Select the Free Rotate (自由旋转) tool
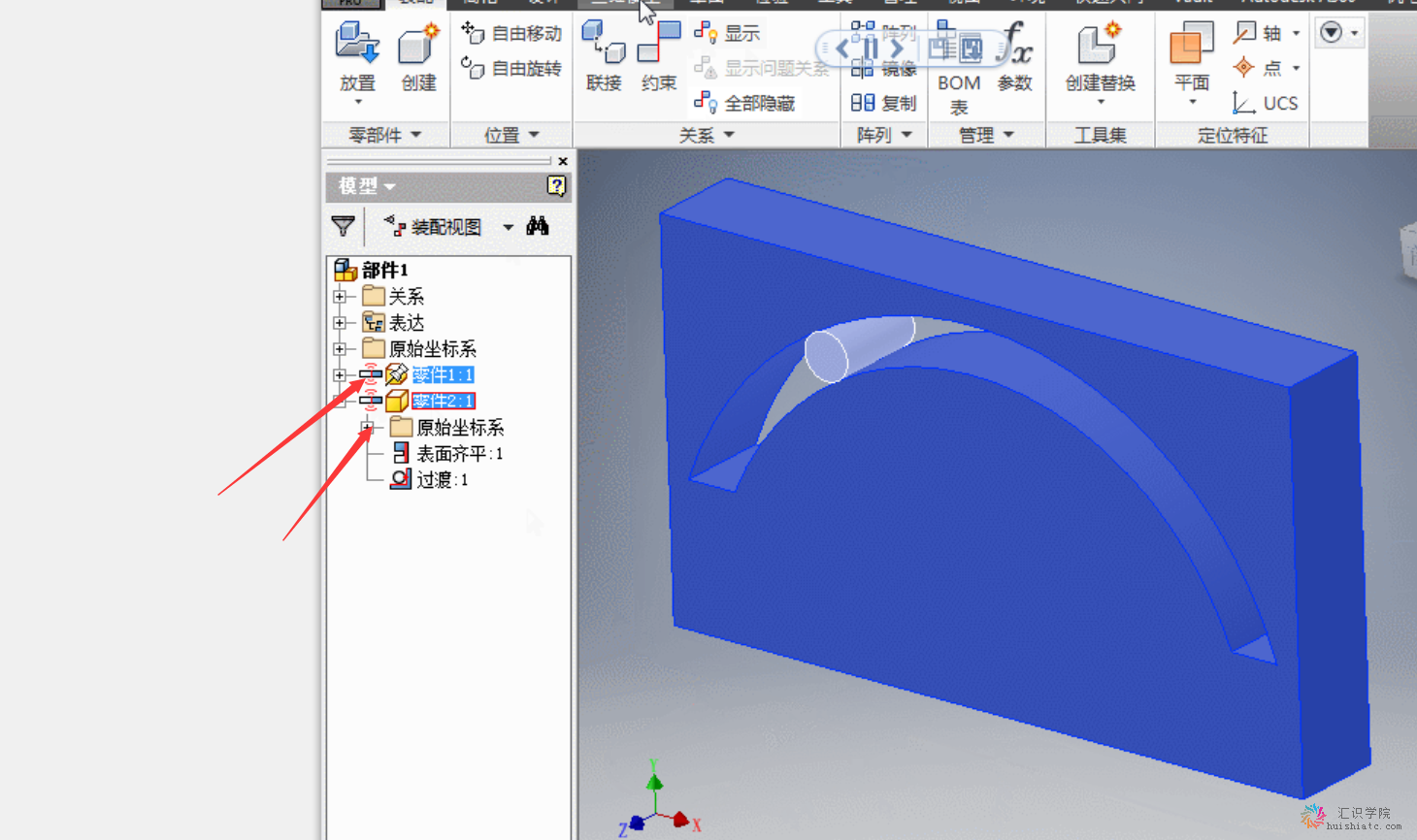The width and height of the screenshot is (1417, 840). (512, 68)
